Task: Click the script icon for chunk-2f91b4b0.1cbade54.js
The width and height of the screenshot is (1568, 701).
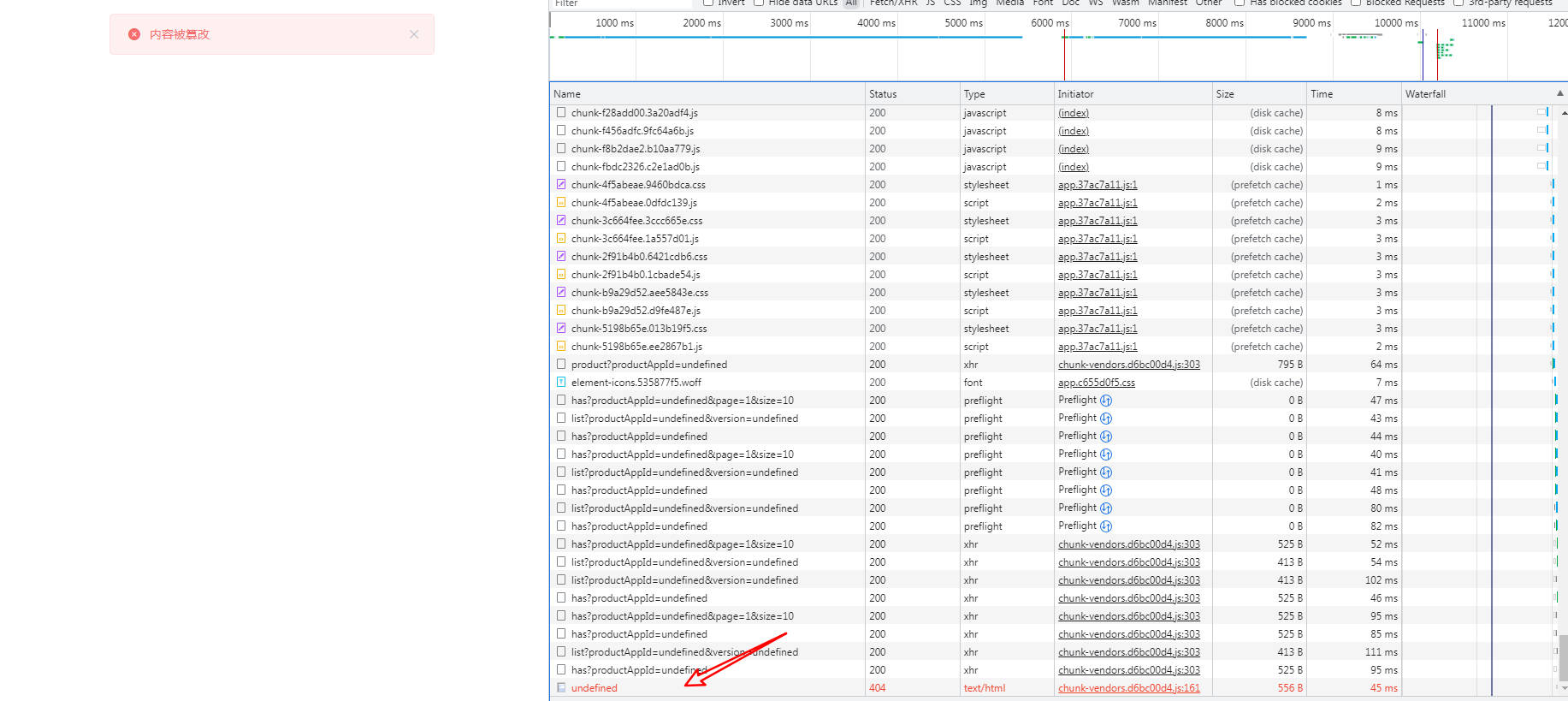Action: pos(561,274)
